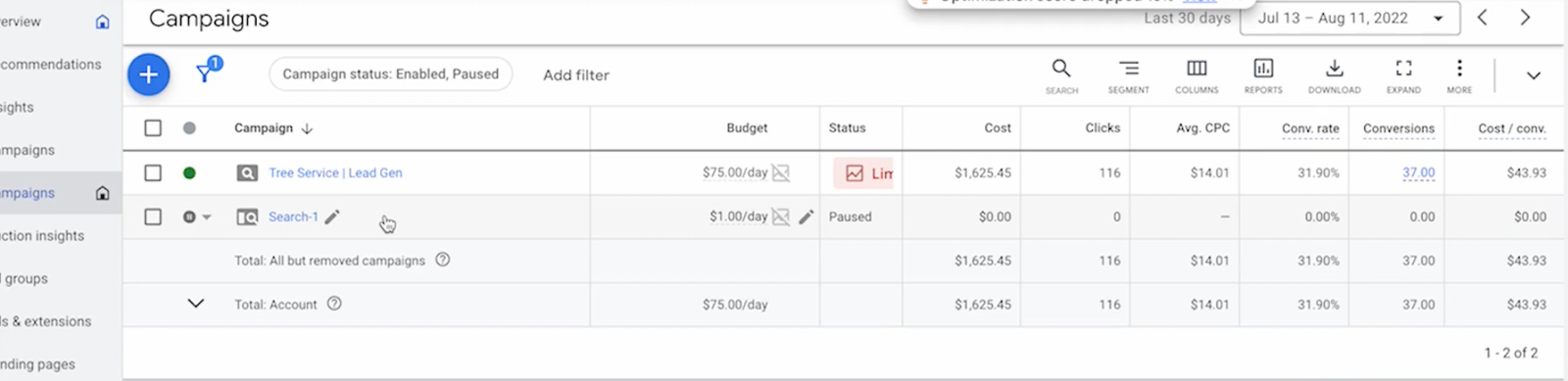The height and width of the screenshot is (381, 1568).
Task: Open the Segment options
Action: [1129, 75]
